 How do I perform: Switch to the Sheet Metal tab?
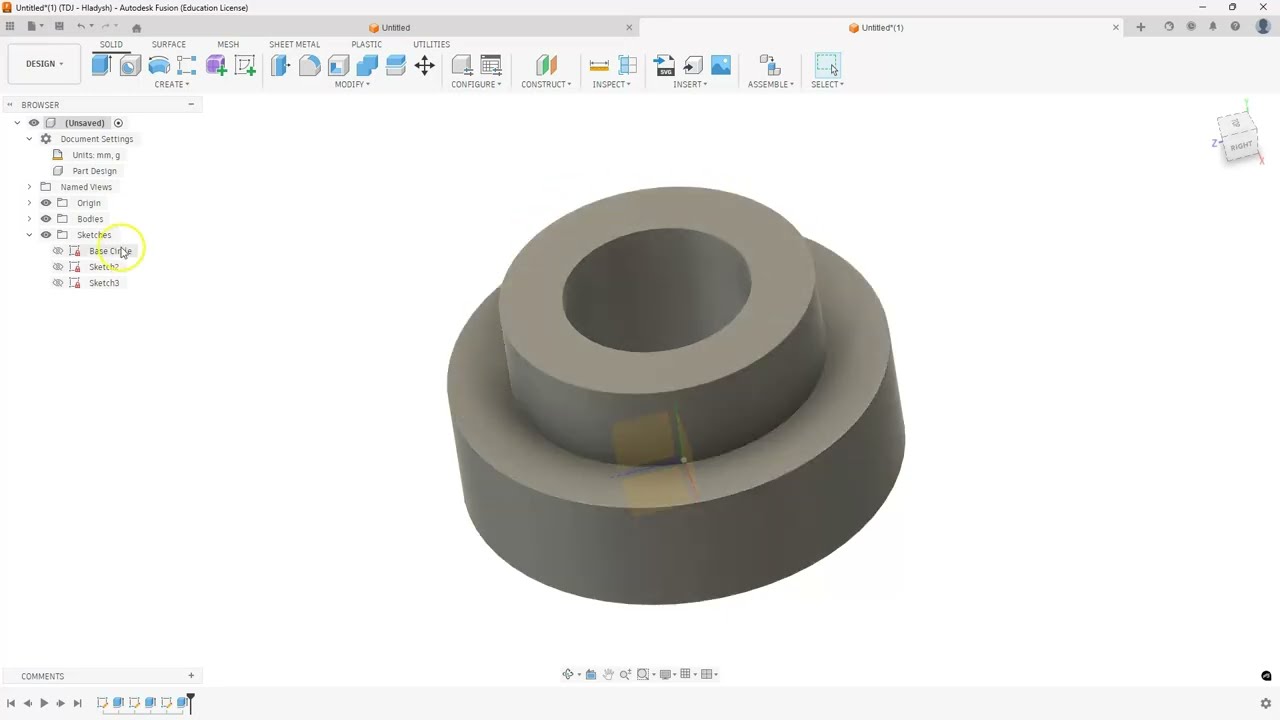click(x=294, y=44)
